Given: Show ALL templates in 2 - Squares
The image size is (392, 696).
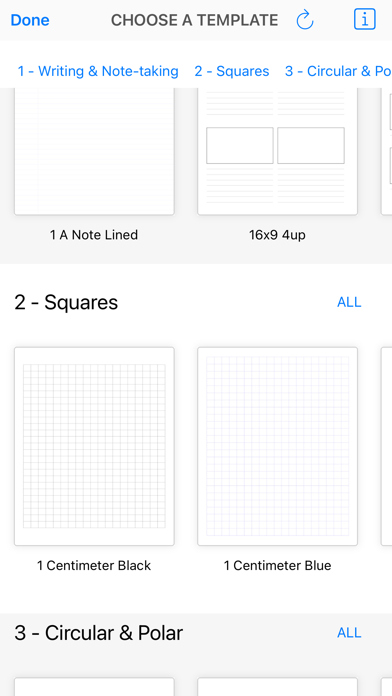Looking at the screenshot, I should point(349,302).
